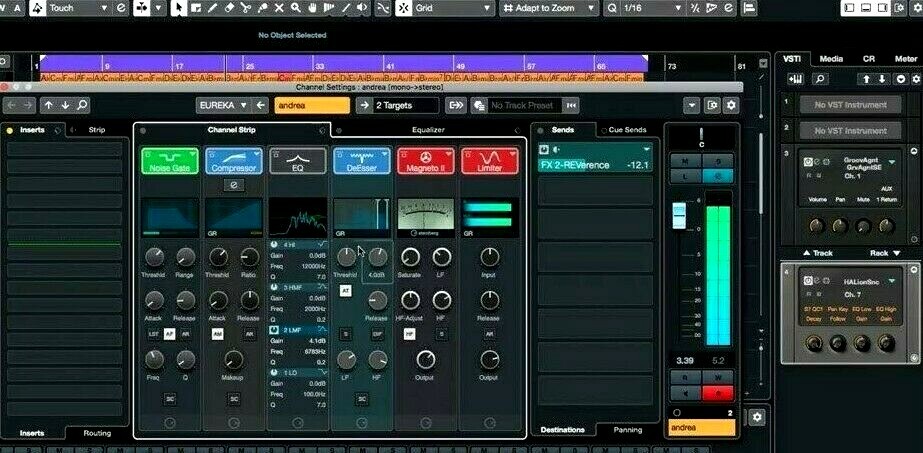Click the VSTi rack search icon

(819, 79)
